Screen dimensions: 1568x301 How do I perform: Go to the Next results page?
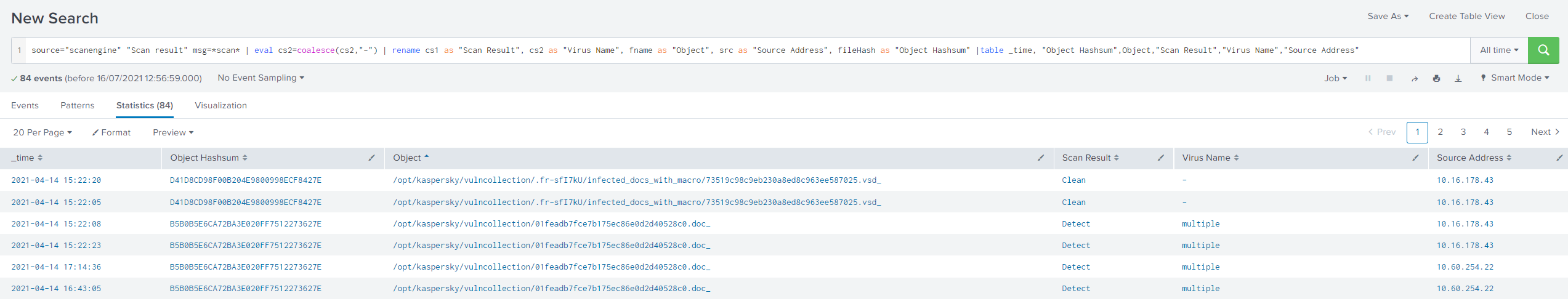click(x=1544, y=132)
